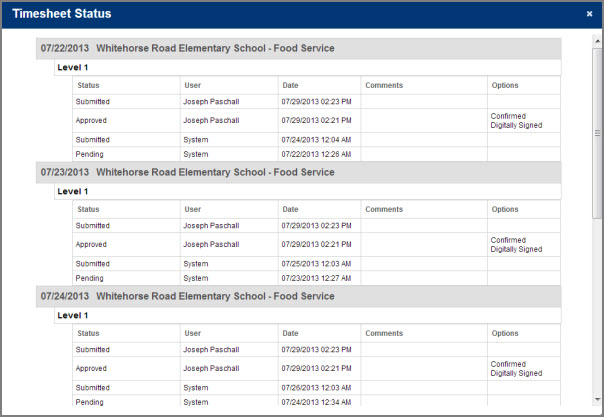Click the Timesheet Status title text

coord(61,14)
